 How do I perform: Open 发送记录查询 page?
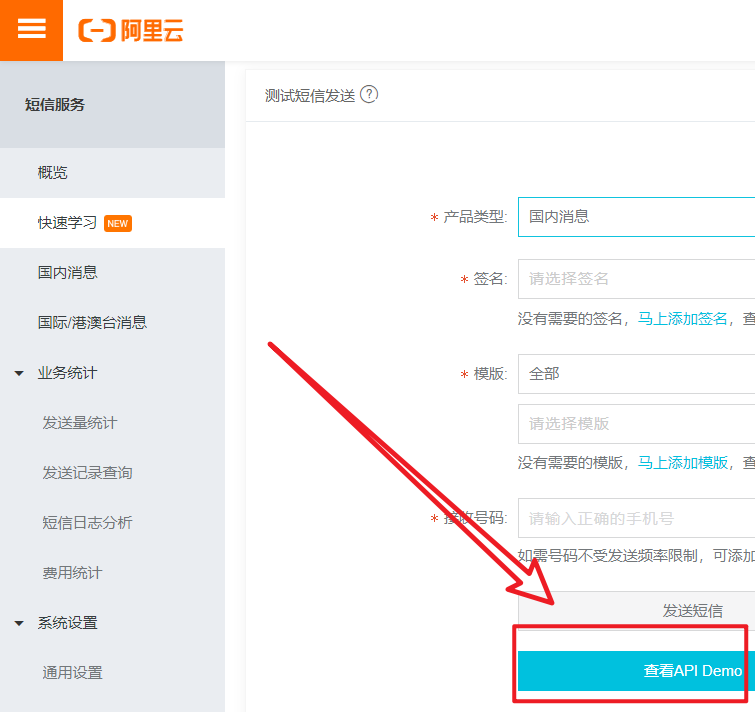click(x=88, y=473)
